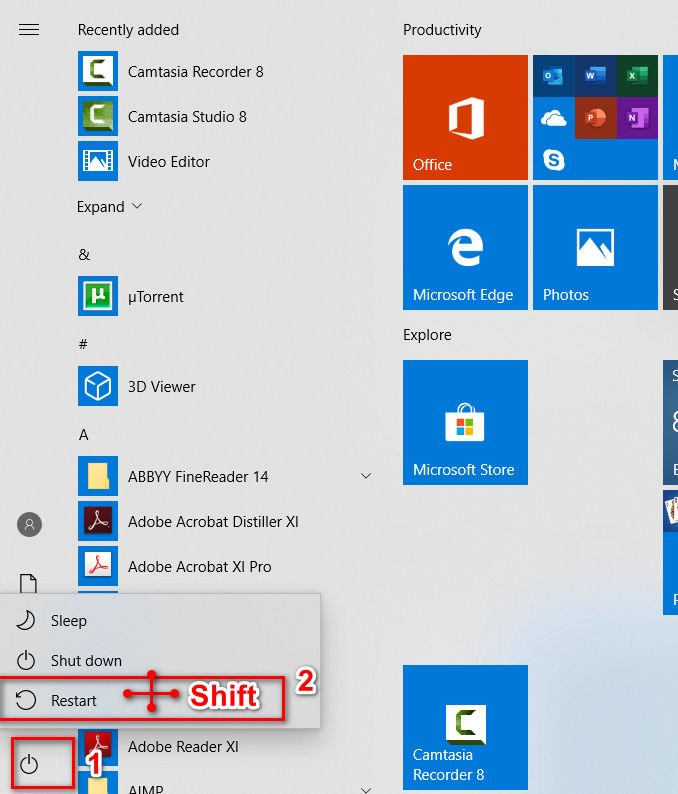Open Outlook from Office tile group
This screenshot has width=678, height=794.
click(553, 76)
